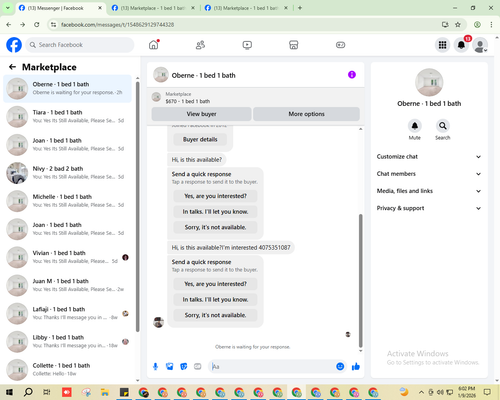Open the Windows notification center
The image size is (500, 400).
pos(487,392)
